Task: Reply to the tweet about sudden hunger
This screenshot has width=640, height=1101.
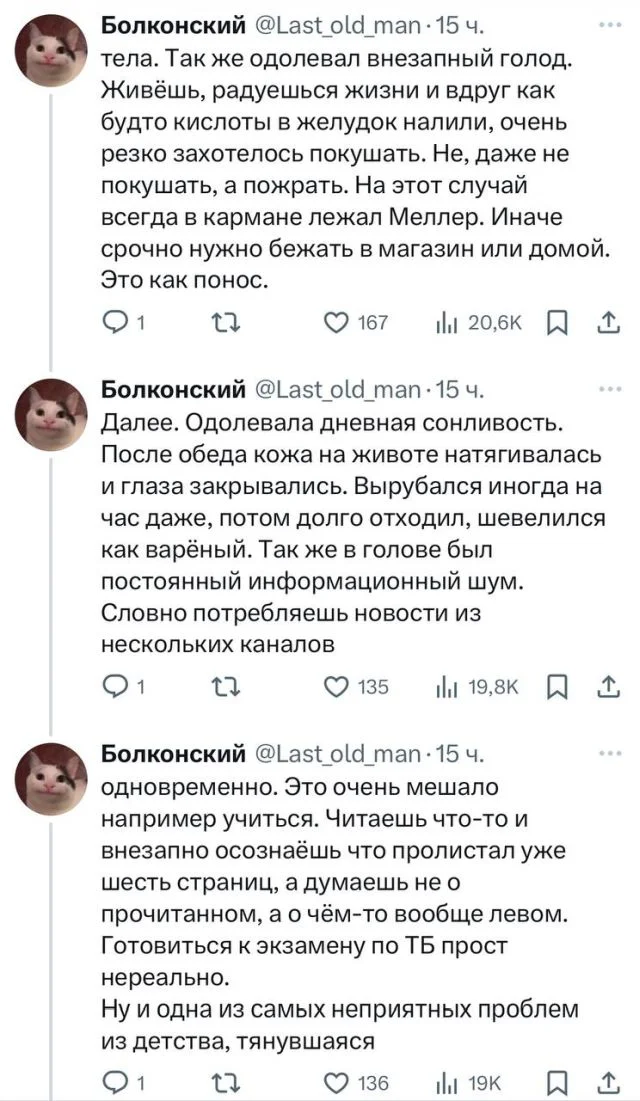Action: coord(119,323)
